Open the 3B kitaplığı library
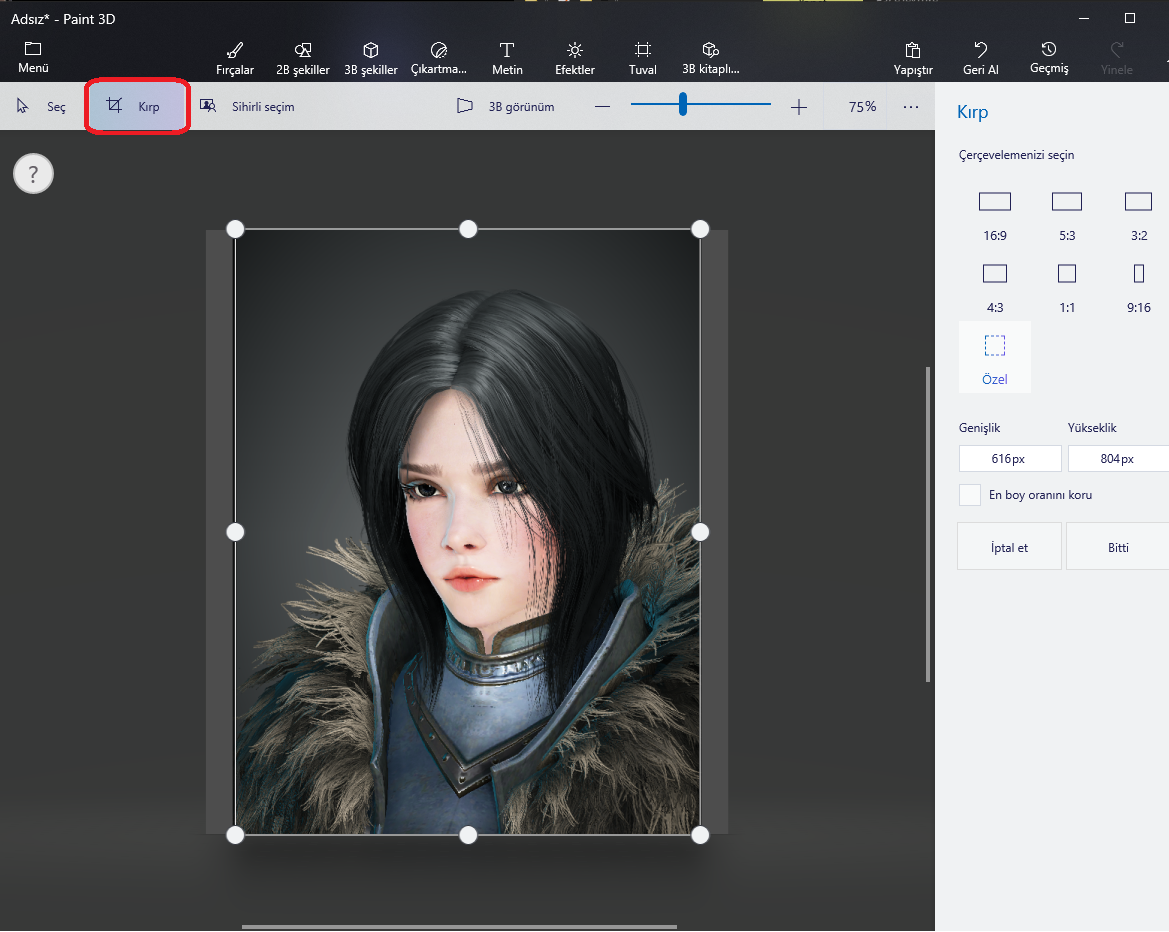Viewport: 1169px width, 932px height. coord(710,58)
